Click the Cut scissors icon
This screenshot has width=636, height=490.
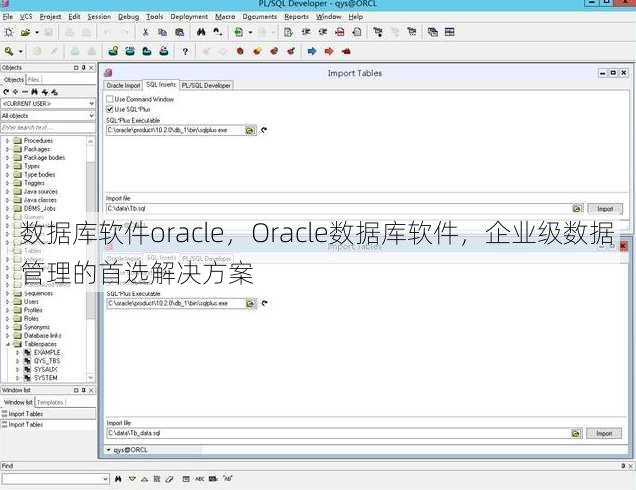tap(145, 32)
